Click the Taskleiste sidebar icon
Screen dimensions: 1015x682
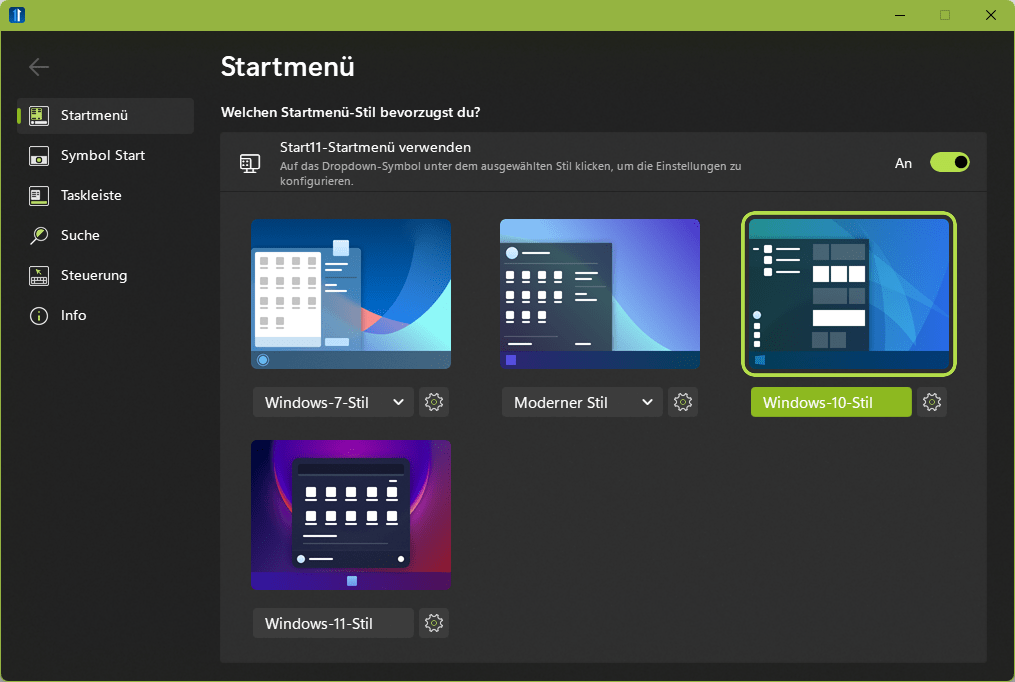tap(39, 195)
